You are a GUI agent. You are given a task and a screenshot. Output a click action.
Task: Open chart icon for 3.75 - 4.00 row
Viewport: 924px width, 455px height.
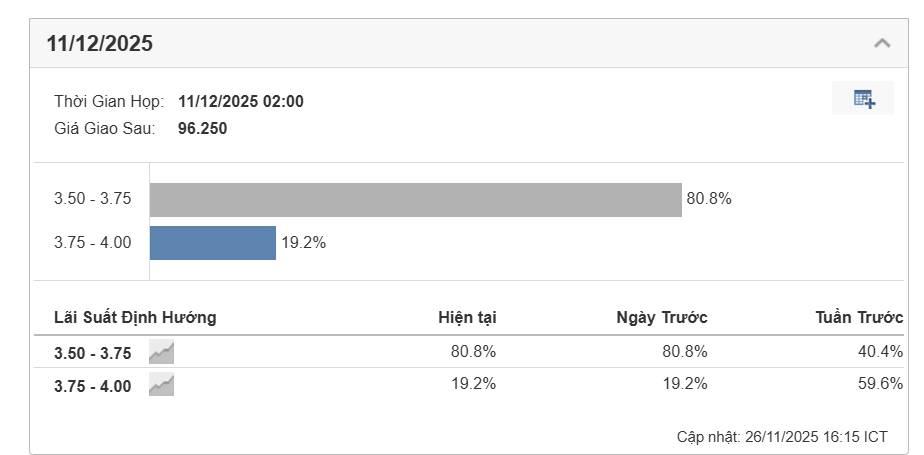[161, 385]
